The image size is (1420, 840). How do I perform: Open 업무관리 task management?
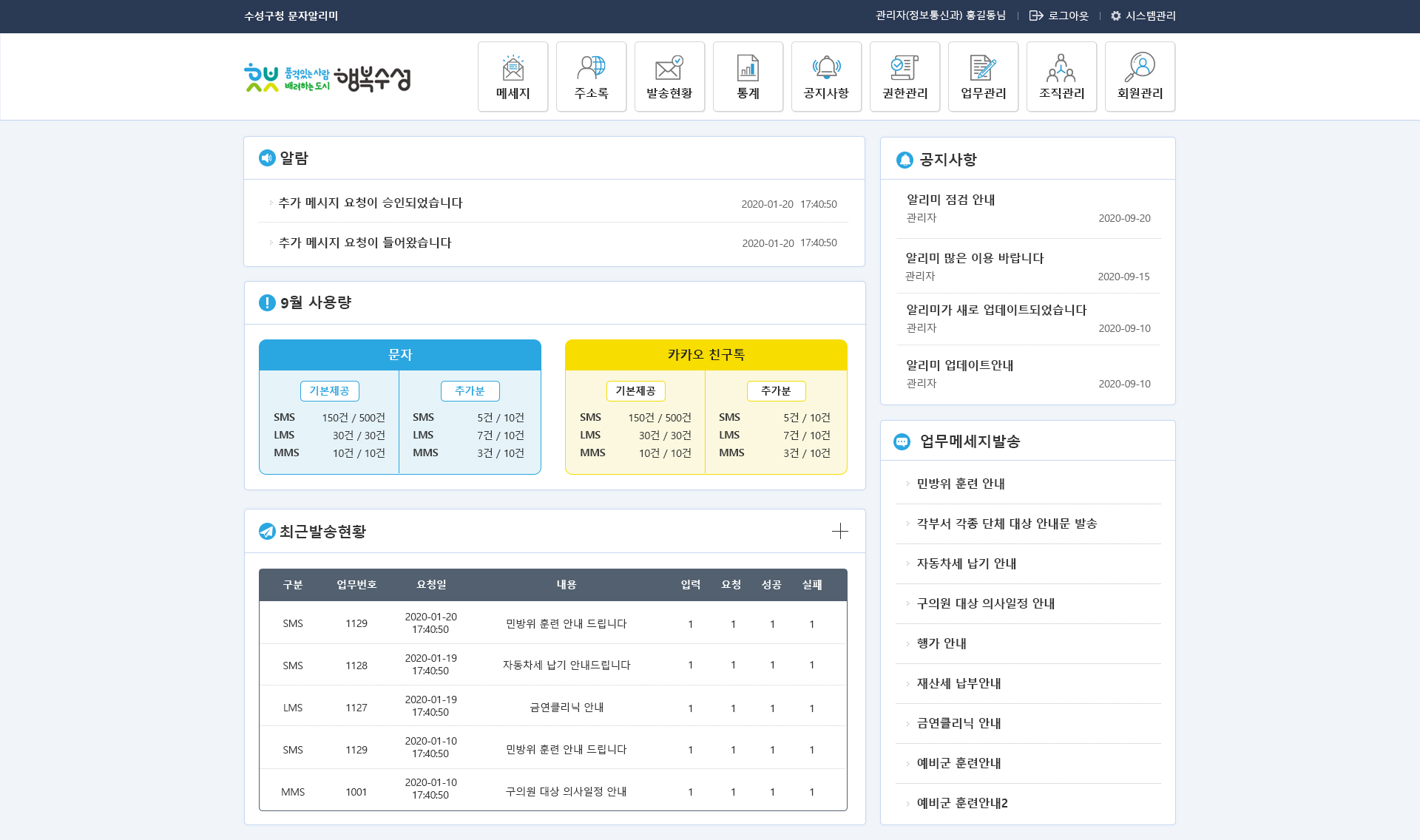983,76
